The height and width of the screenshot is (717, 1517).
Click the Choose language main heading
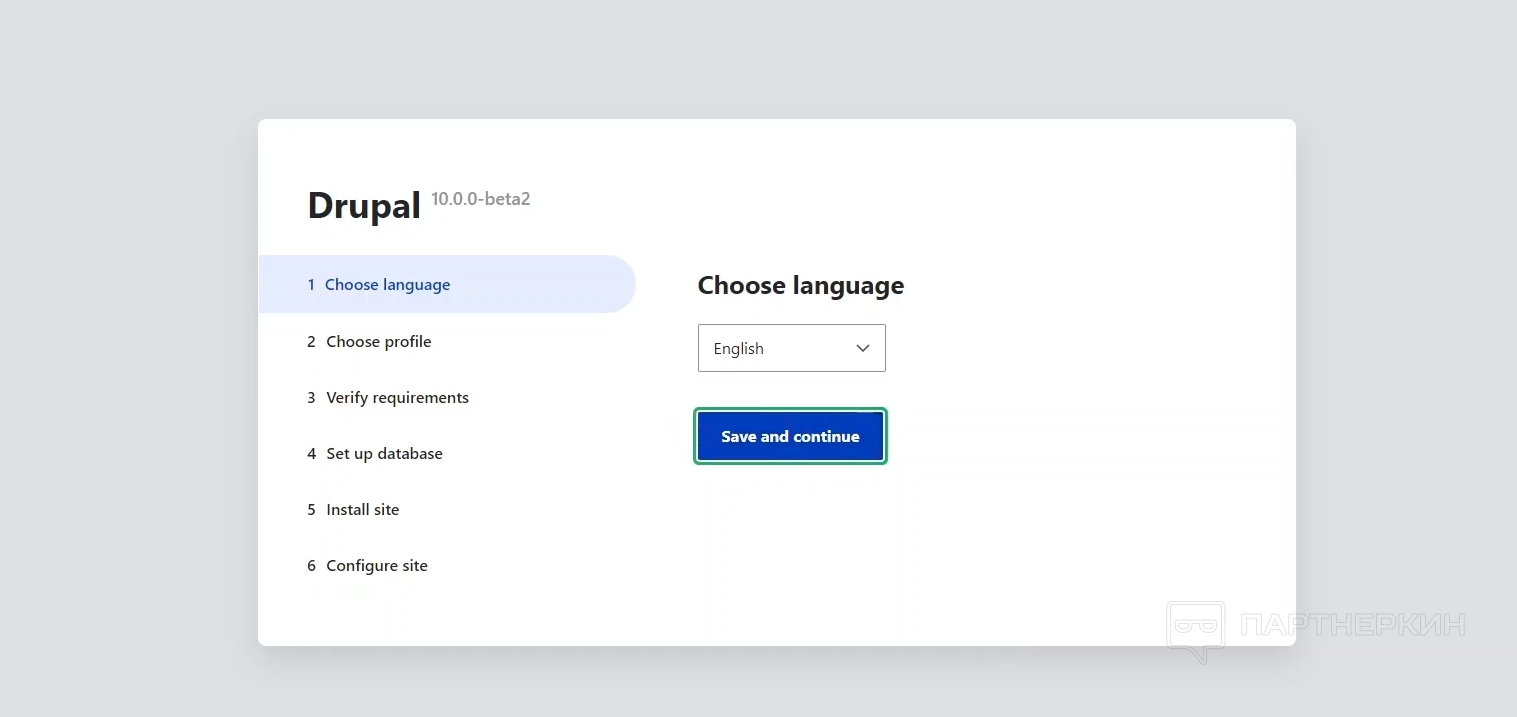coord(800,286)
